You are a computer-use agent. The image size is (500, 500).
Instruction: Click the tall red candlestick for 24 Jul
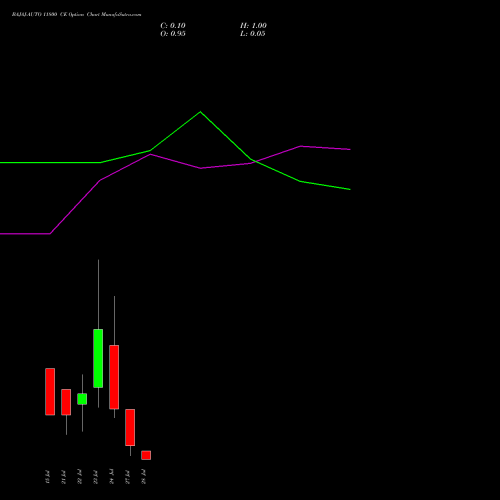point(114,377)
